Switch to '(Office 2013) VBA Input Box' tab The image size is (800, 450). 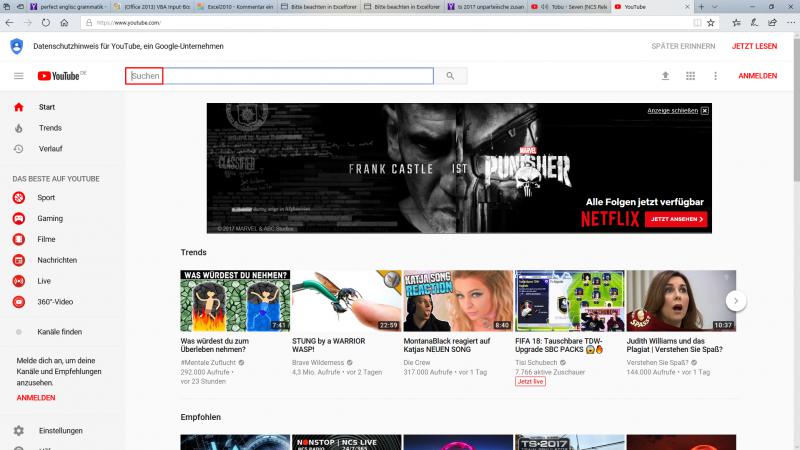coord(152,7)
